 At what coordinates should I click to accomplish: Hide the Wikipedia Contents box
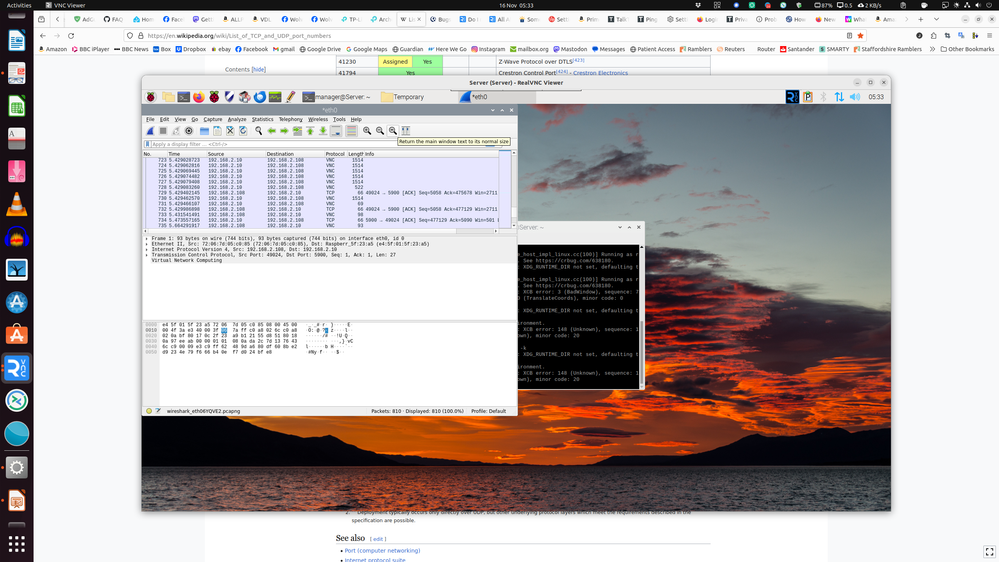(258, 69)
